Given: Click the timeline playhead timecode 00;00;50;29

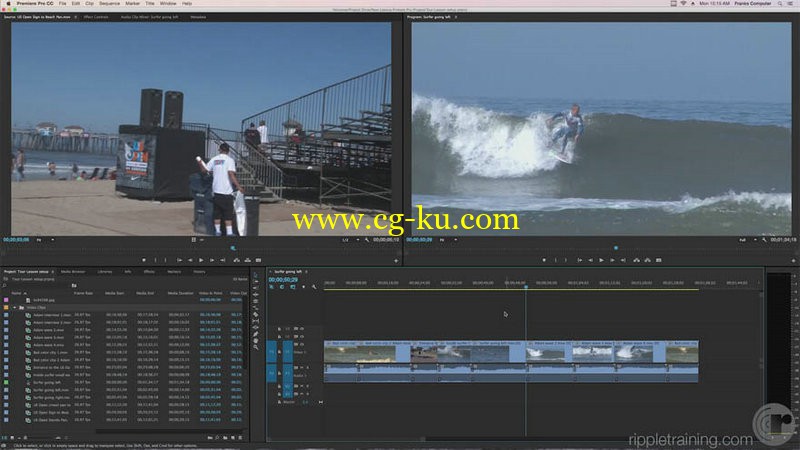Looking at the screenshot, I should tap(283, 280).
